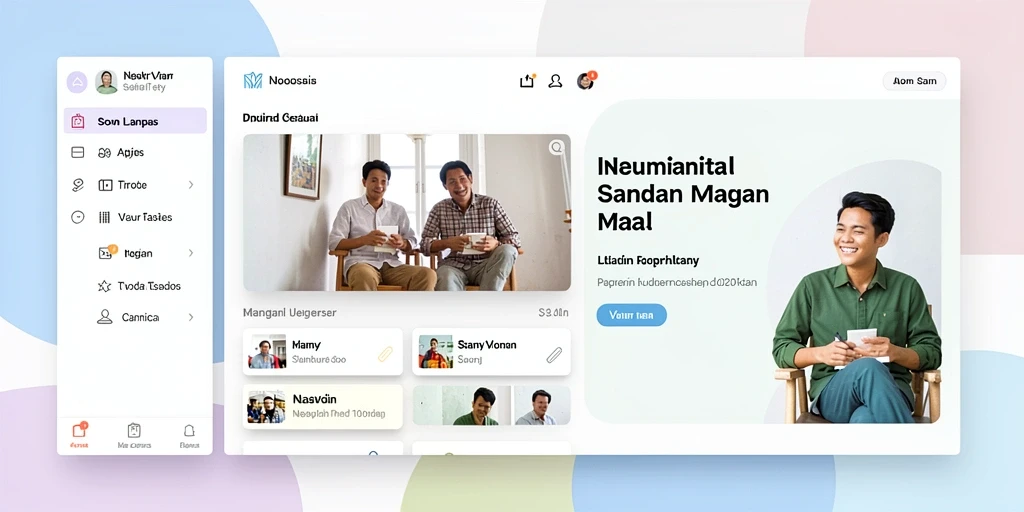Select Sorn Lanpas menu item

(135, 121)
